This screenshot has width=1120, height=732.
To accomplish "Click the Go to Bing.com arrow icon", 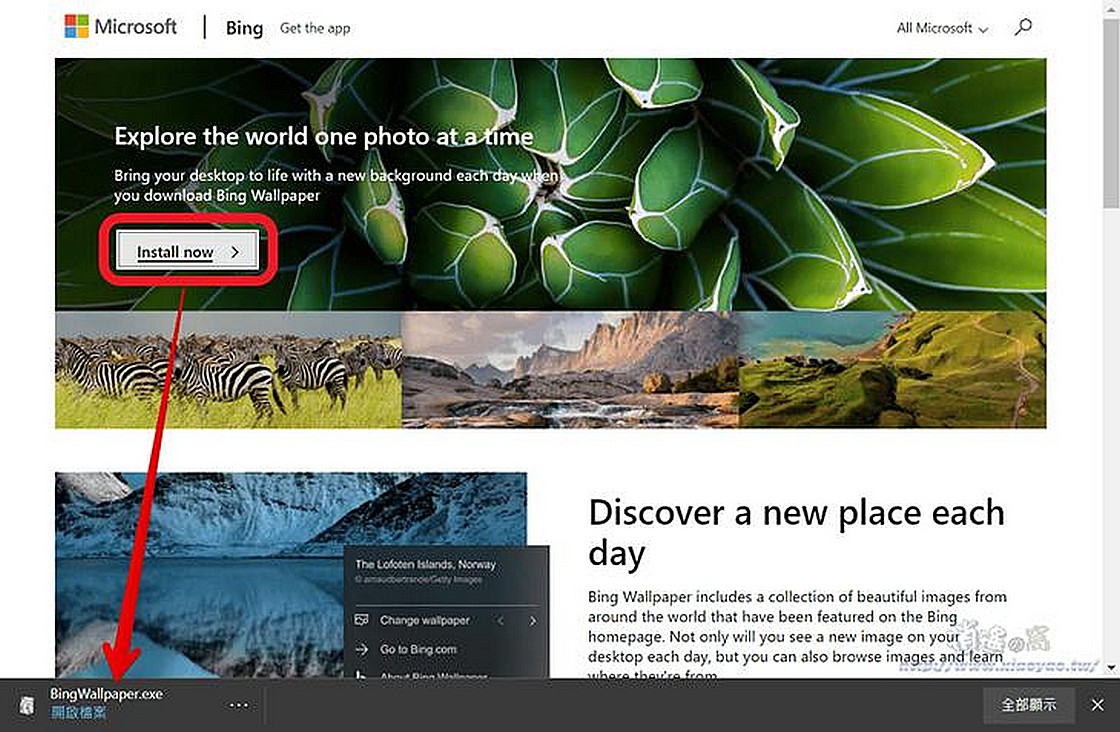I will [362, 649].
